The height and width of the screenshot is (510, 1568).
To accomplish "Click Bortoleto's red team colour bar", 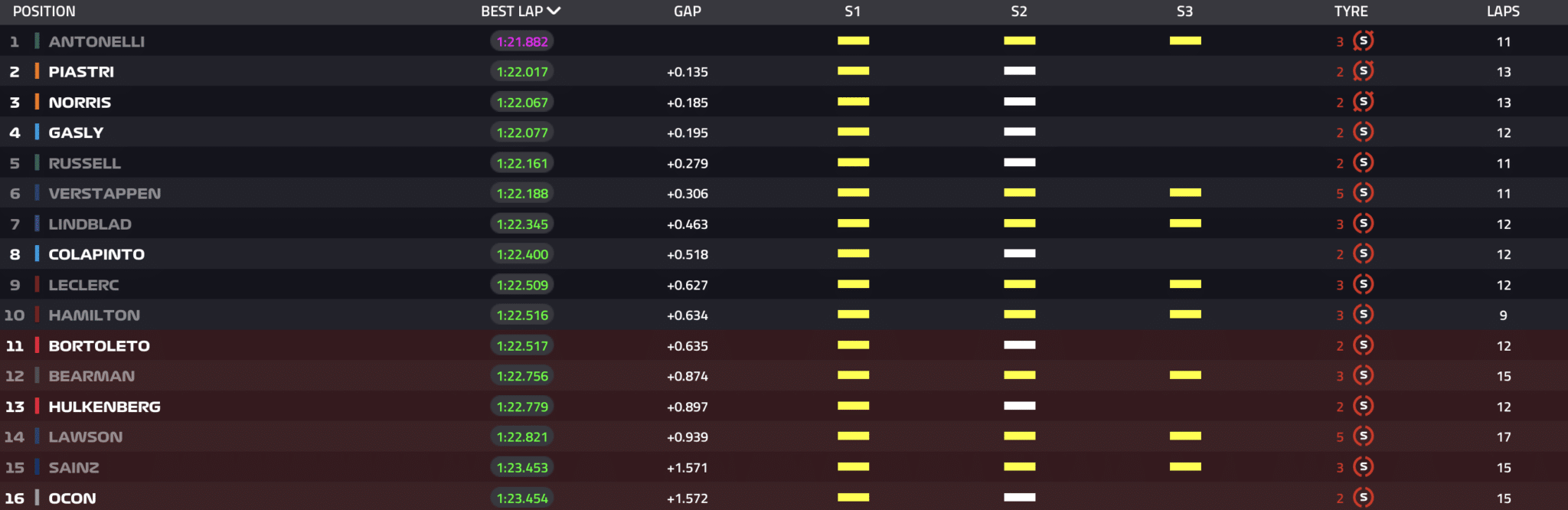I will pyautogui.click(x=37, y=345).
